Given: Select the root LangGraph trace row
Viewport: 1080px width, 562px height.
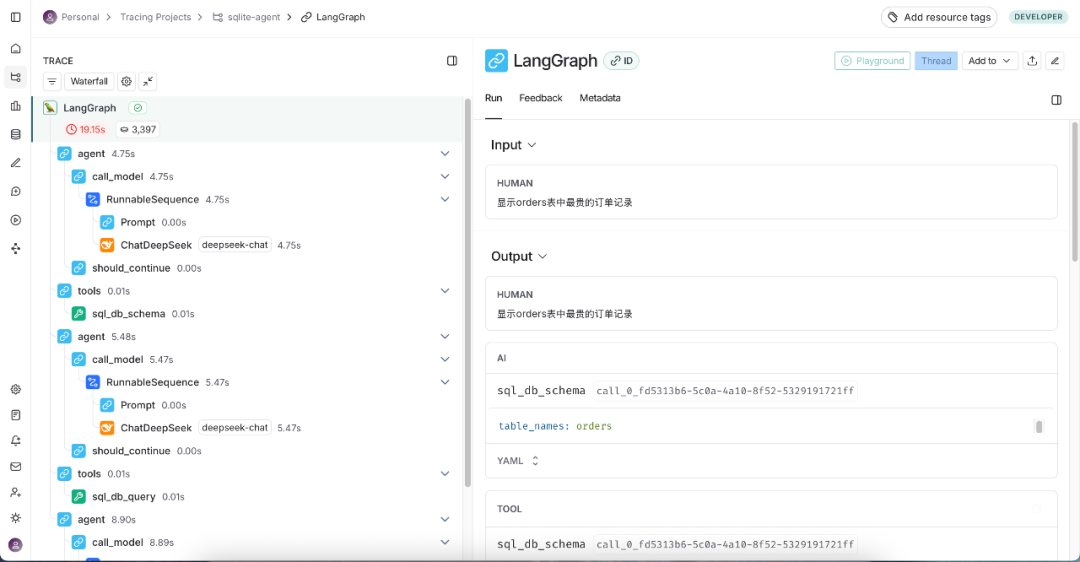Looking at the screenshot, I should [x=248, y=118].
